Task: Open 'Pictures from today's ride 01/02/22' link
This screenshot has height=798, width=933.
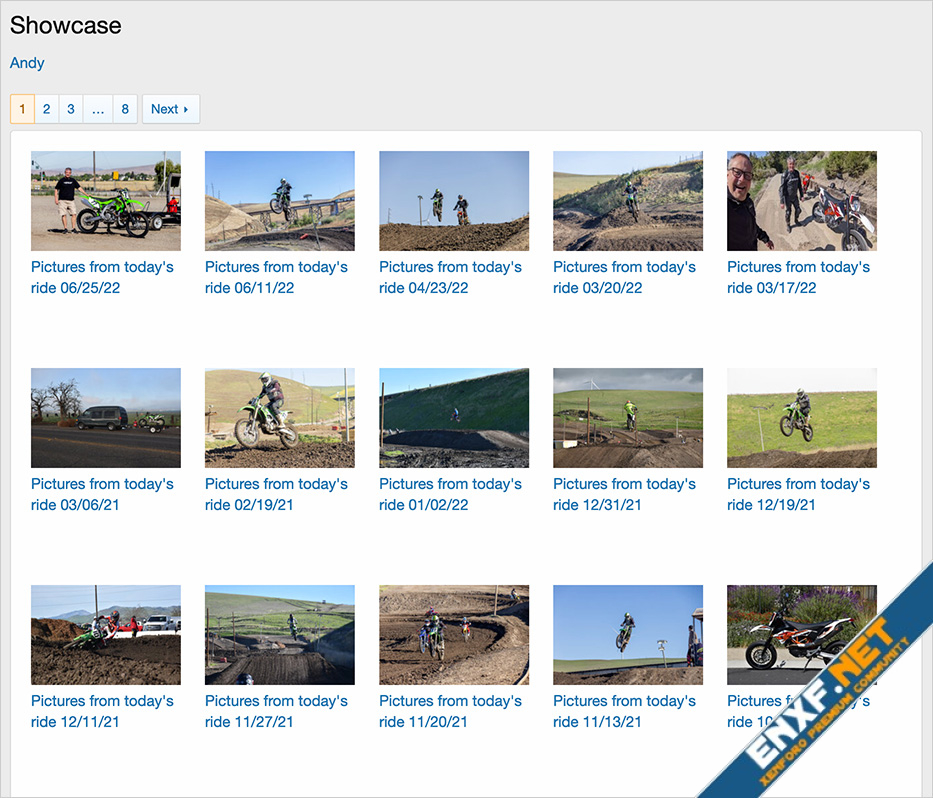Action: 450,495
